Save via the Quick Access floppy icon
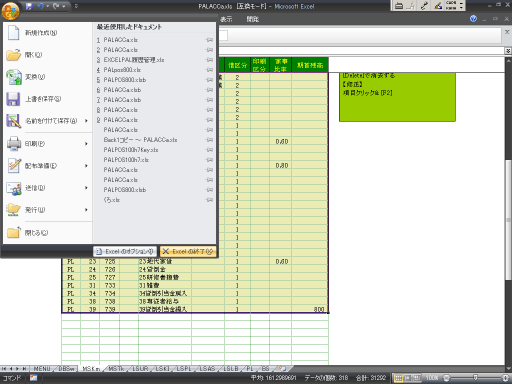Viewport: 512px width, 384px height. 29,6
